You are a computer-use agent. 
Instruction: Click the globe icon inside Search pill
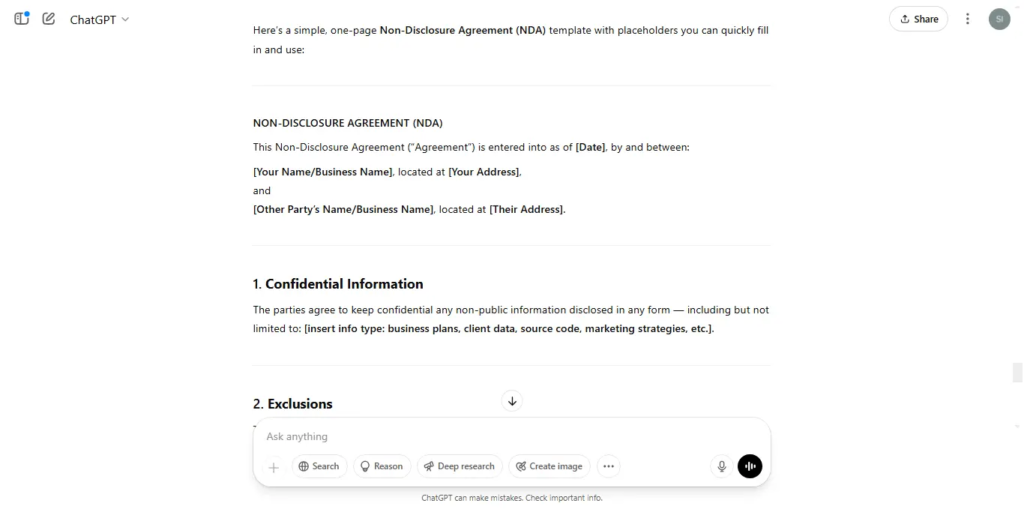tap(304, 467)
